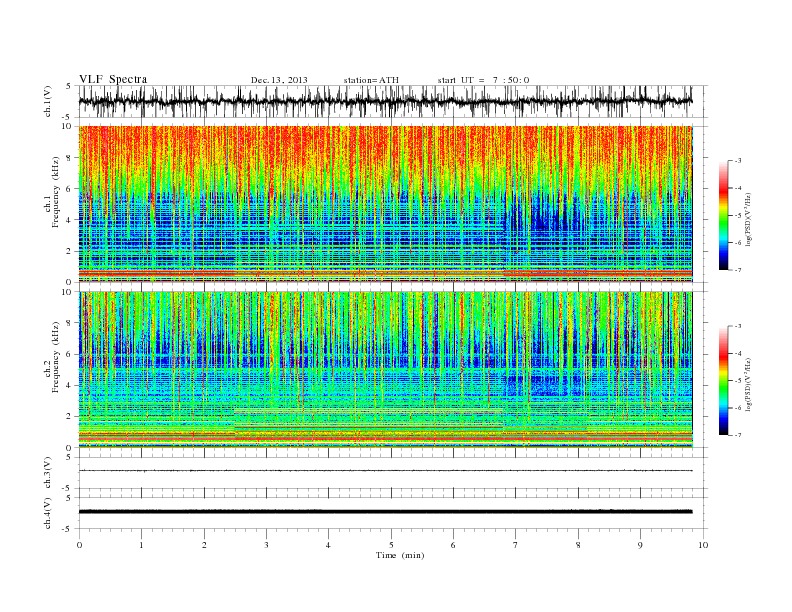Select the "ch.1(V)" axis label
This screenshot has width=792, height=612.
pyautogui.click(x=47, y=101)
